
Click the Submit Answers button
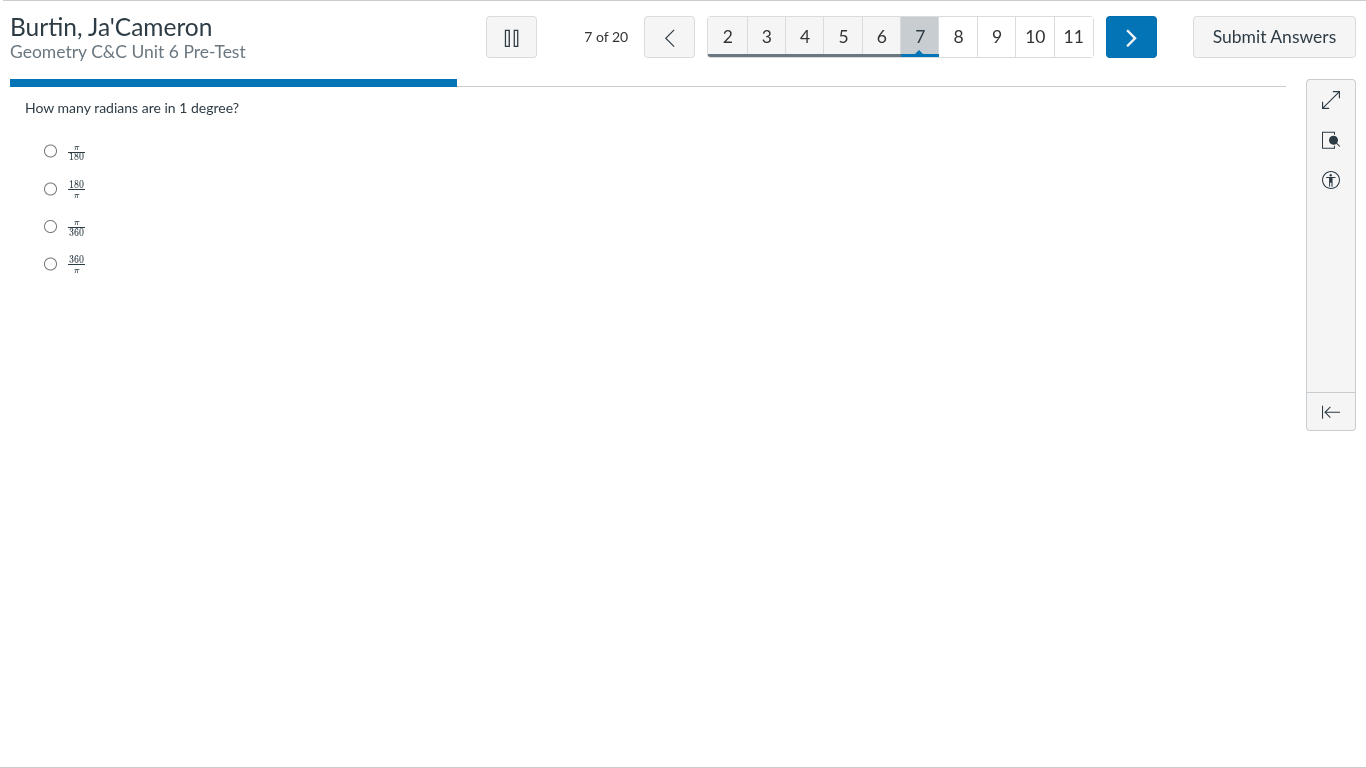1274,37
